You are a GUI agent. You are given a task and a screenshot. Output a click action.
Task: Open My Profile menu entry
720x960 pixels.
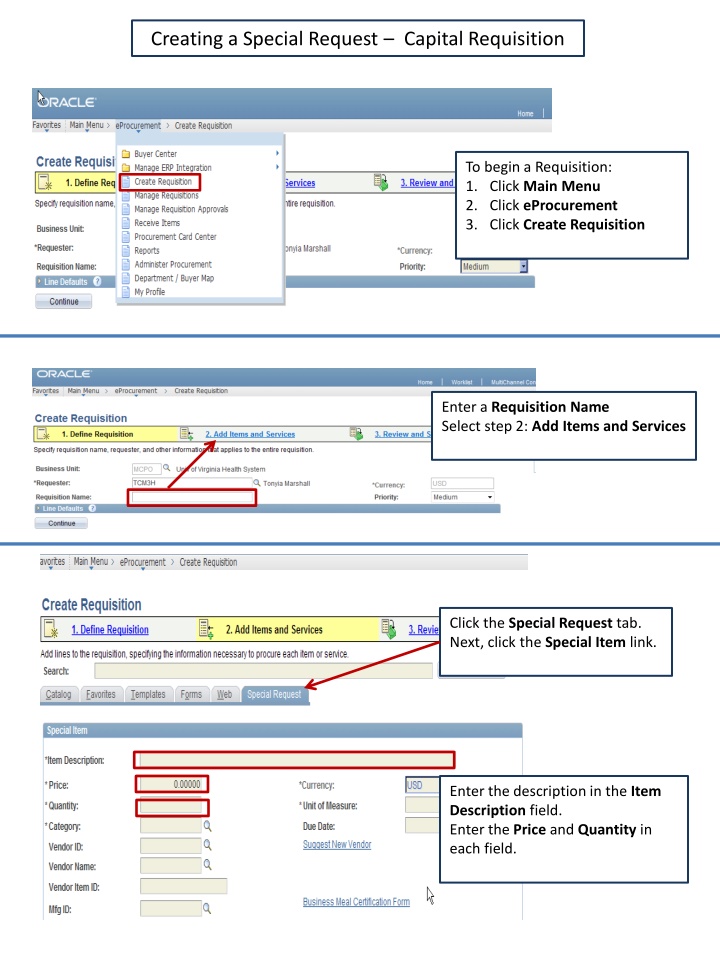[x=150, y=292]
